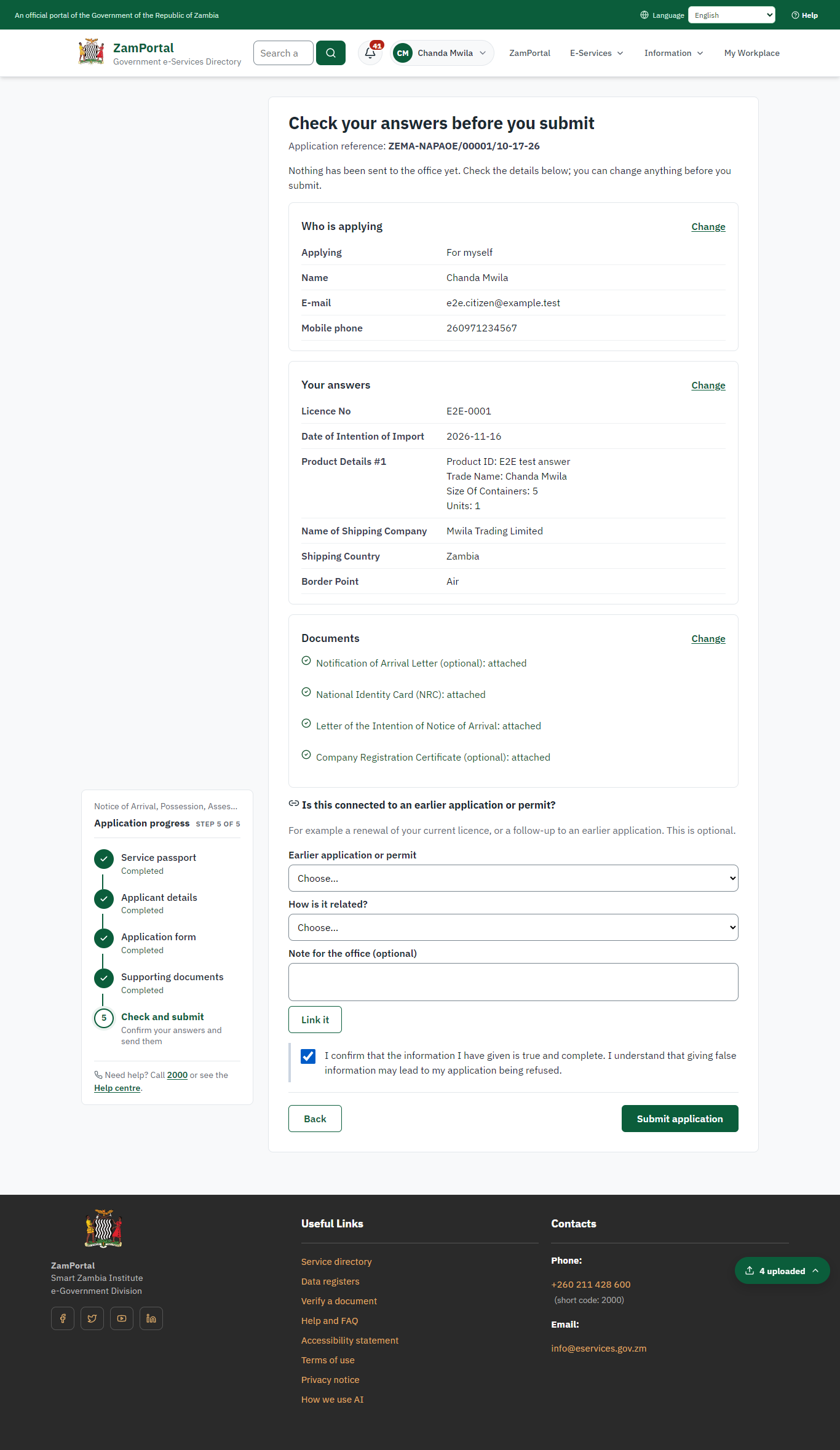
Task: Open My Workplace nav item
Action: [752, 53]
